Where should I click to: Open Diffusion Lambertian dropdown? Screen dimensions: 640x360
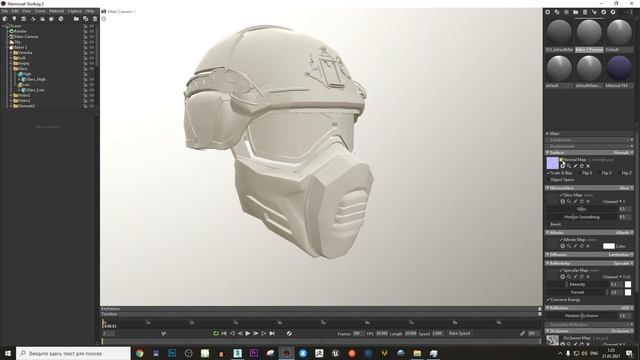coord(621,255)
